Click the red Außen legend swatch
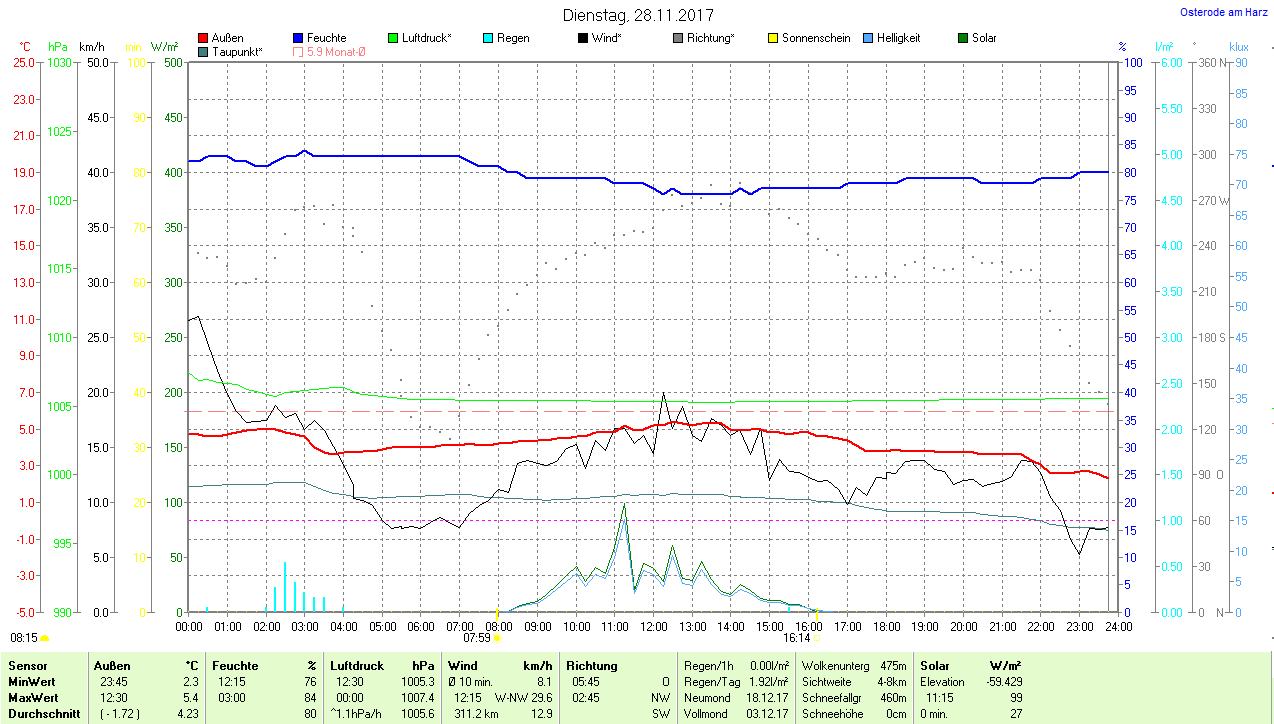 pyautogui.click(x=204, y=38)
